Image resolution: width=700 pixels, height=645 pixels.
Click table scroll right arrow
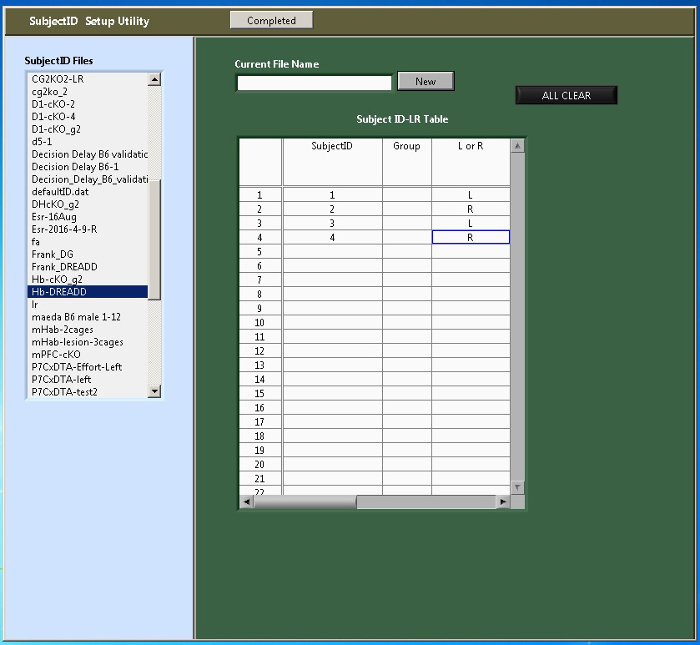[x=503, y=501]
